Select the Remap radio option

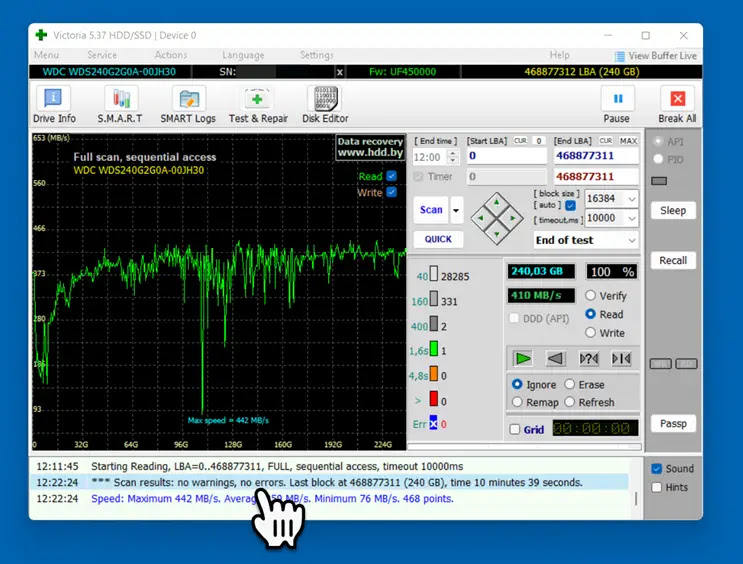coord(517,402)
